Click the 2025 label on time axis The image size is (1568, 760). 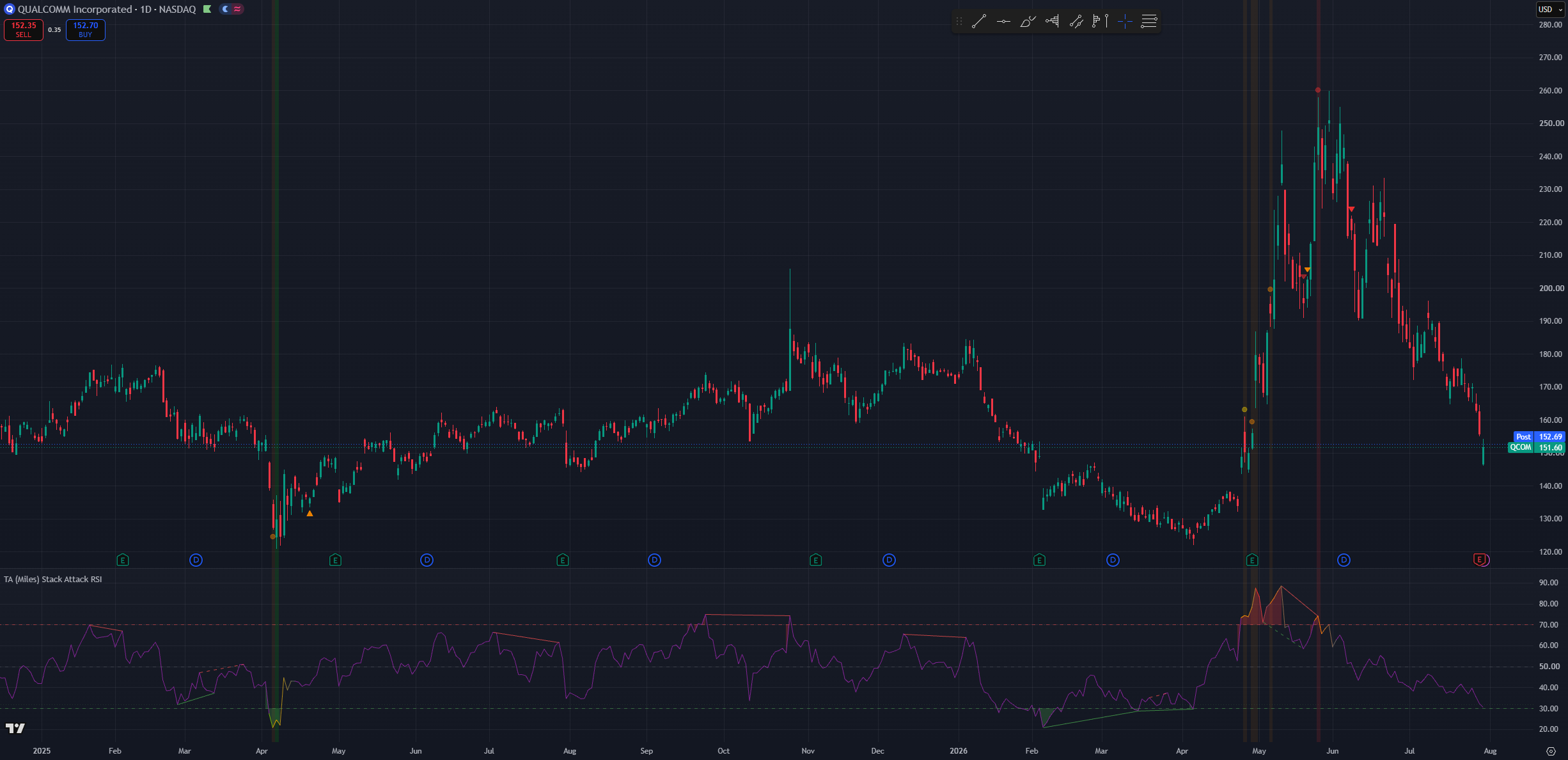coord(42,751)
